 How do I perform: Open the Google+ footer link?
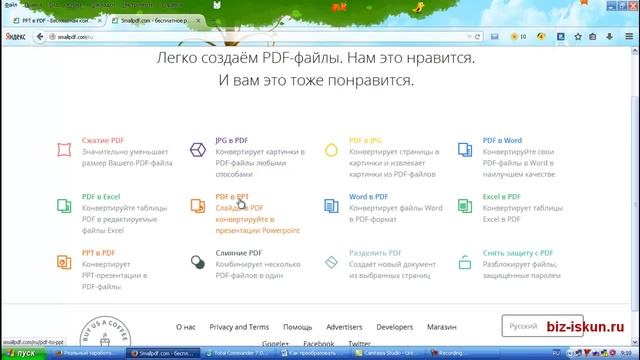tap(276, 343)
